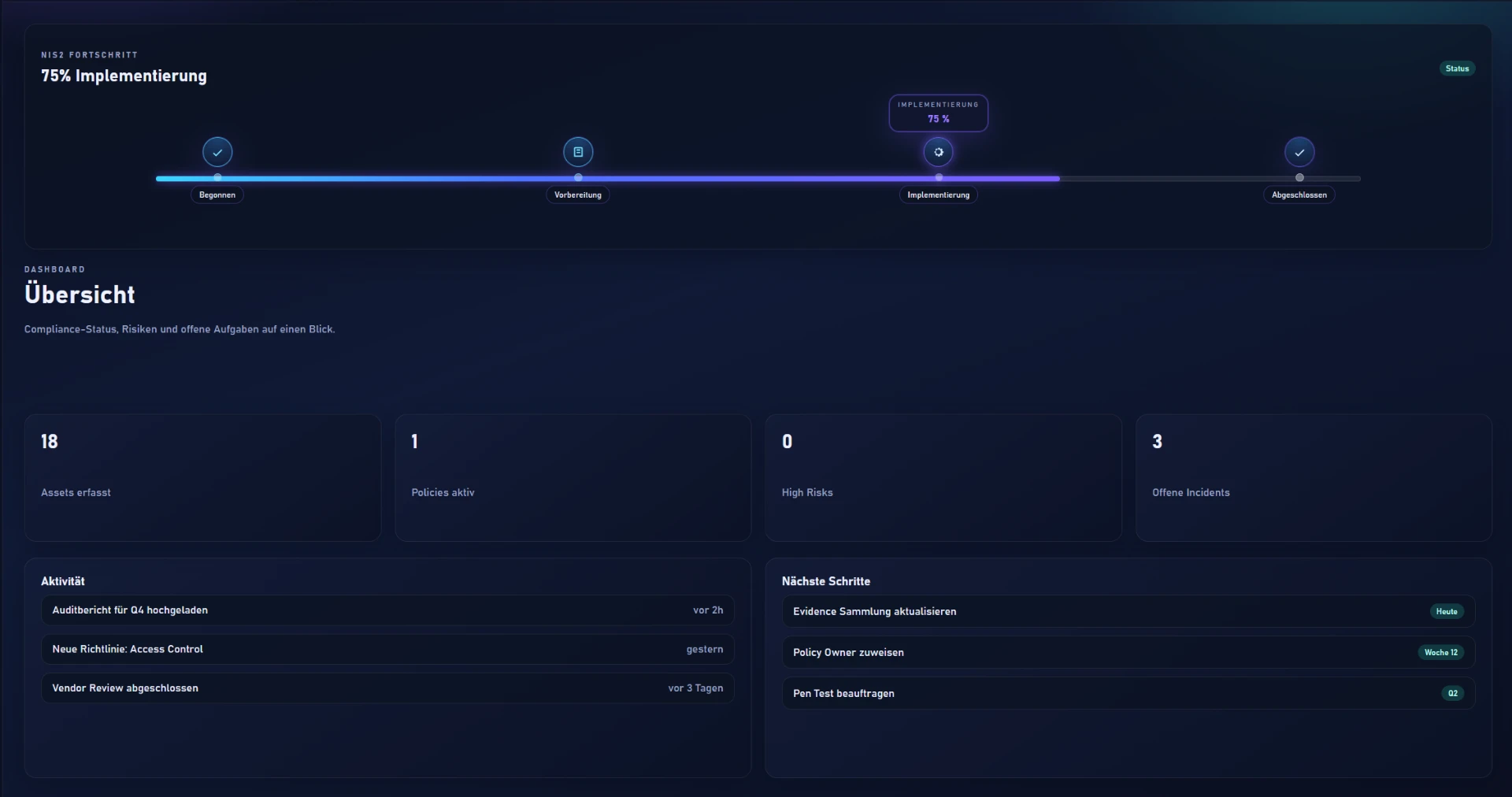Click the Vorbereitung document step icon
Viewport: 1512px width, 797px height.
[578, 152]
